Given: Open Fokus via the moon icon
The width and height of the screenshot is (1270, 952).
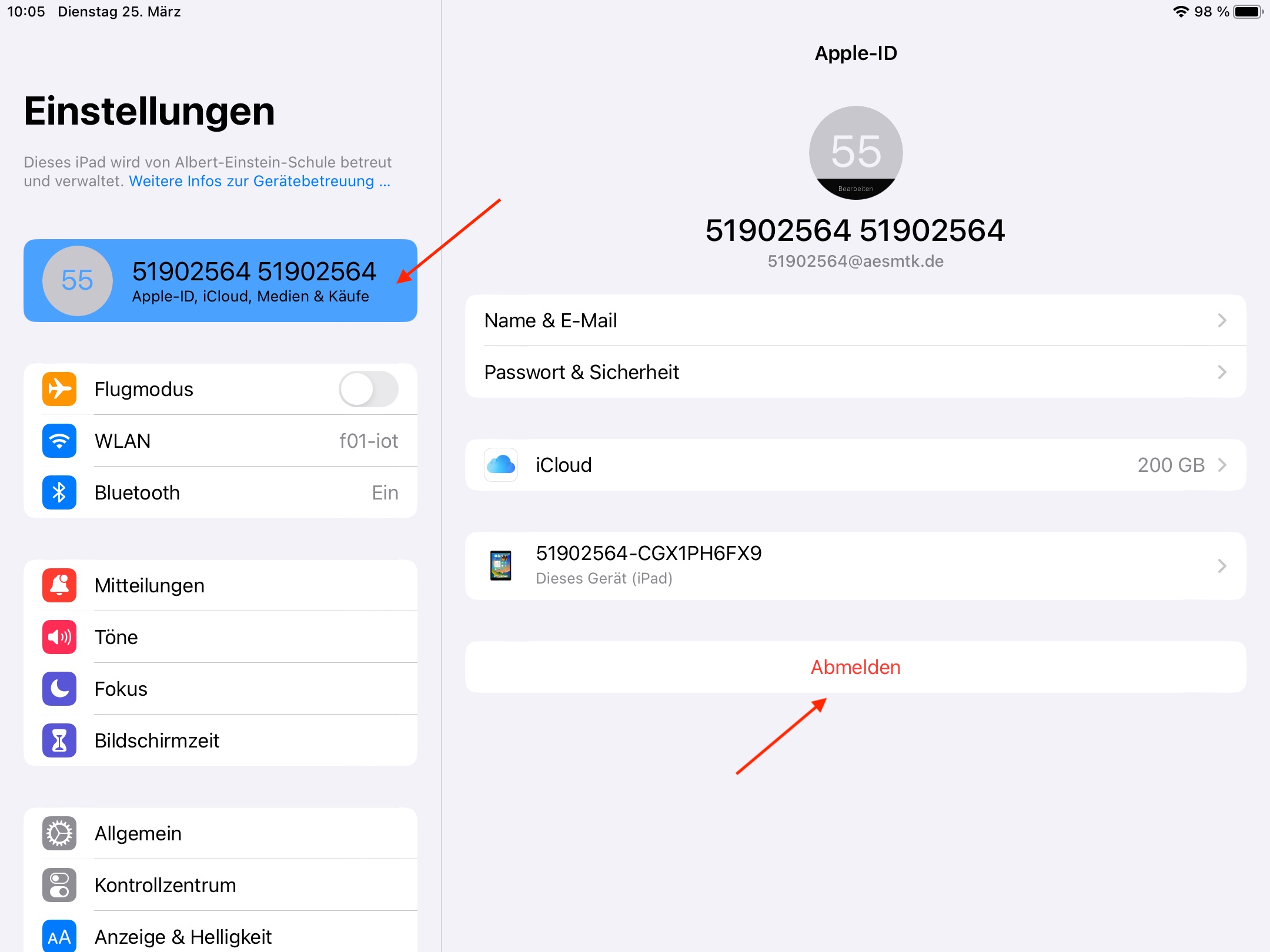Looking at the screenshot, I should (59, 689).
